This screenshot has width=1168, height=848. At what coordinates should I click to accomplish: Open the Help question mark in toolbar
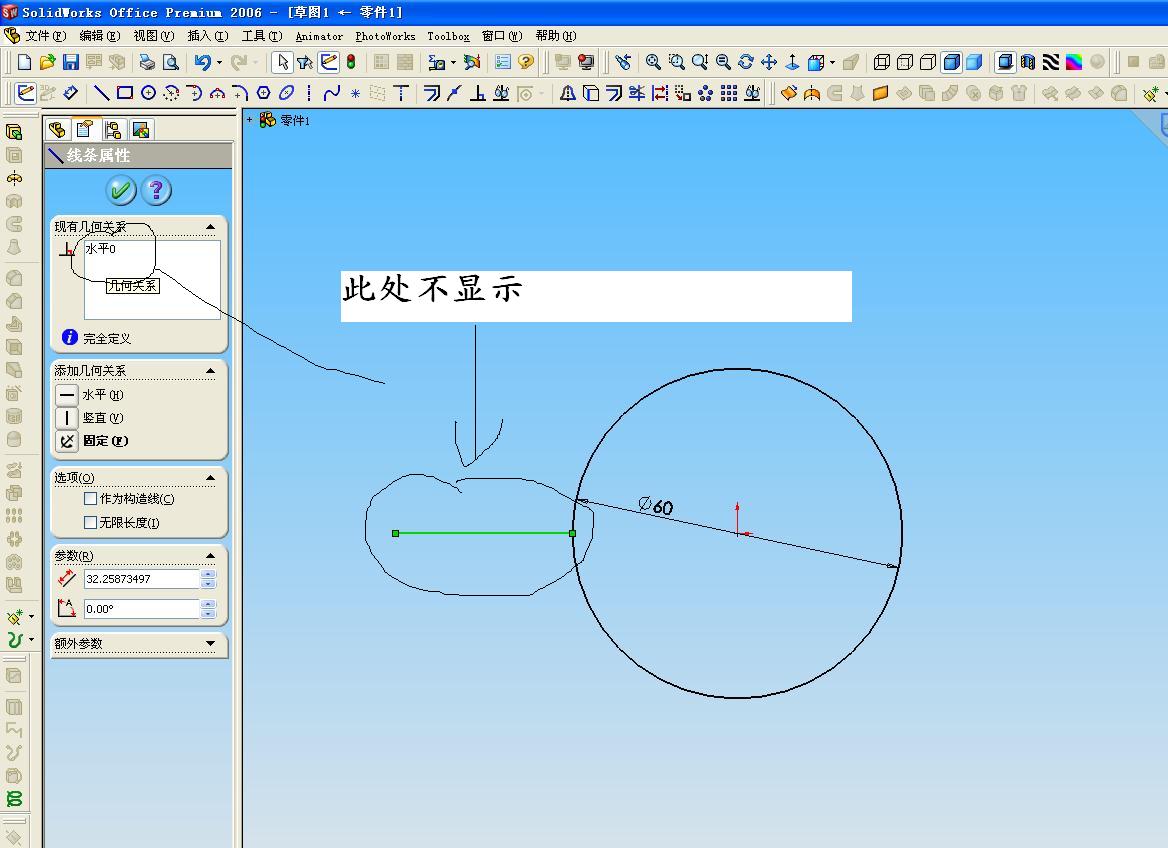(526, 63)
